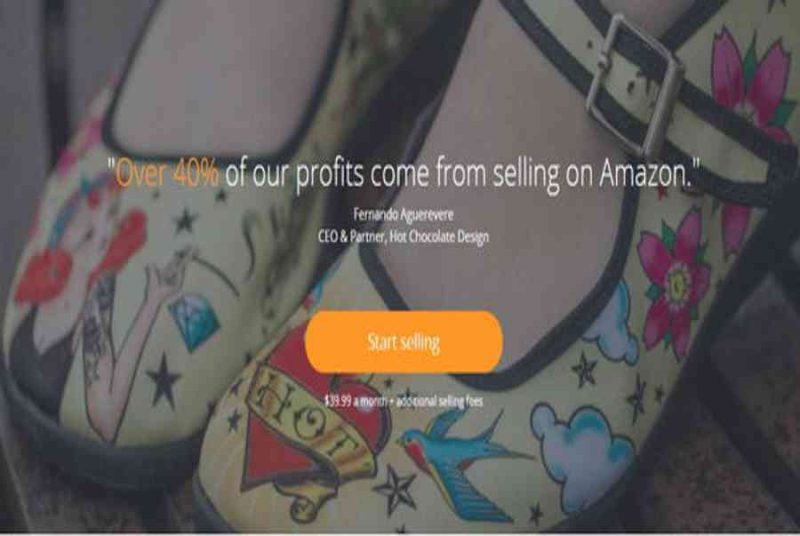800x536 pixels.
Task: Click the small blue cloud beside Start selling
Action: tap(610, 326)
